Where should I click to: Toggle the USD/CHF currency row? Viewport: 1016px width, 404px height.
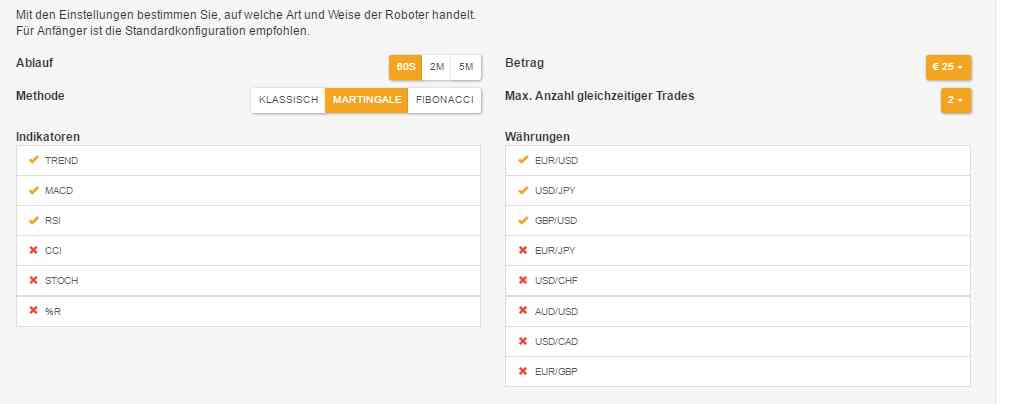[x=737, y=281]
